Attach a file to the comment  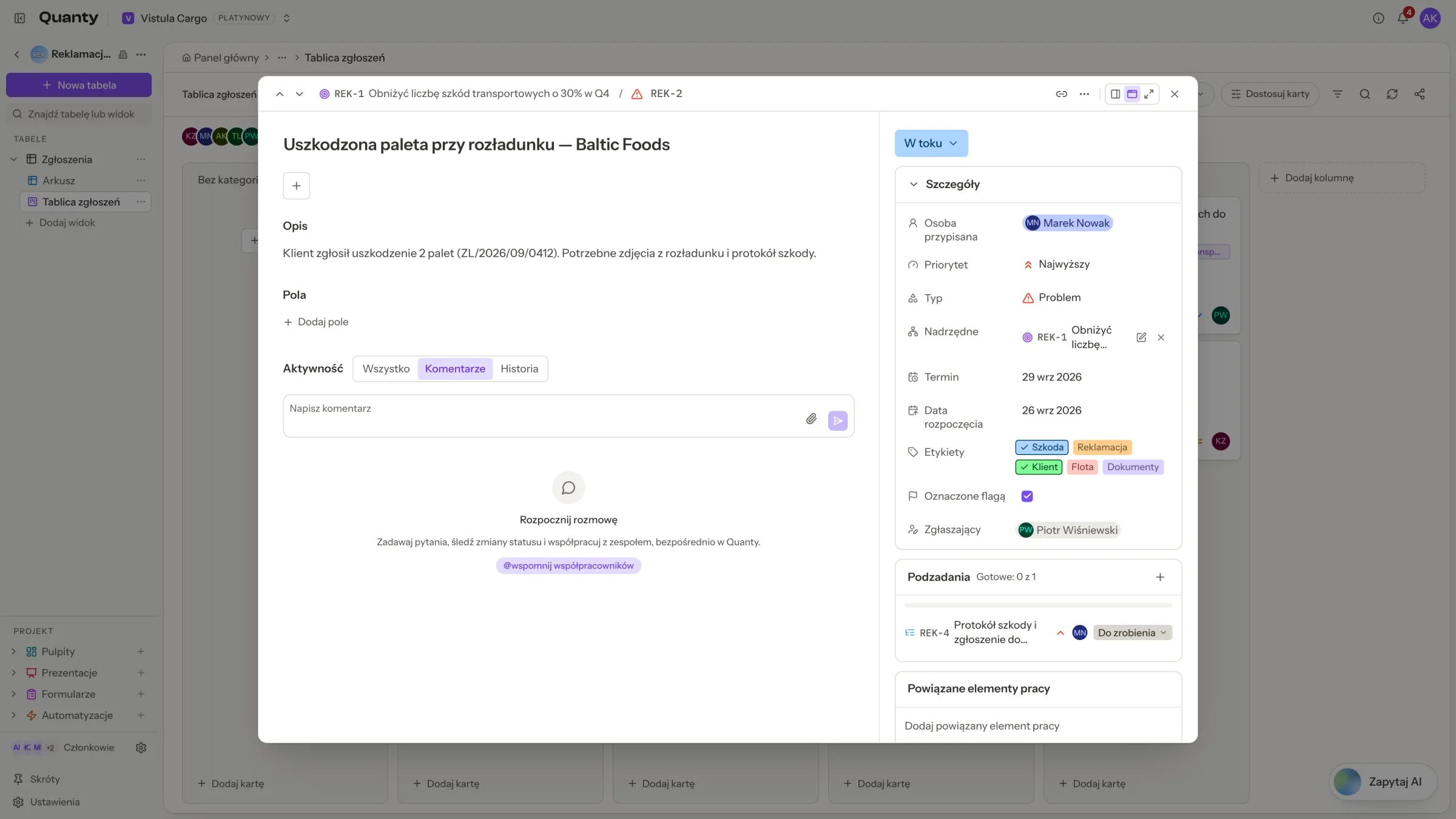pyautogui.click(x=811, y=419)
